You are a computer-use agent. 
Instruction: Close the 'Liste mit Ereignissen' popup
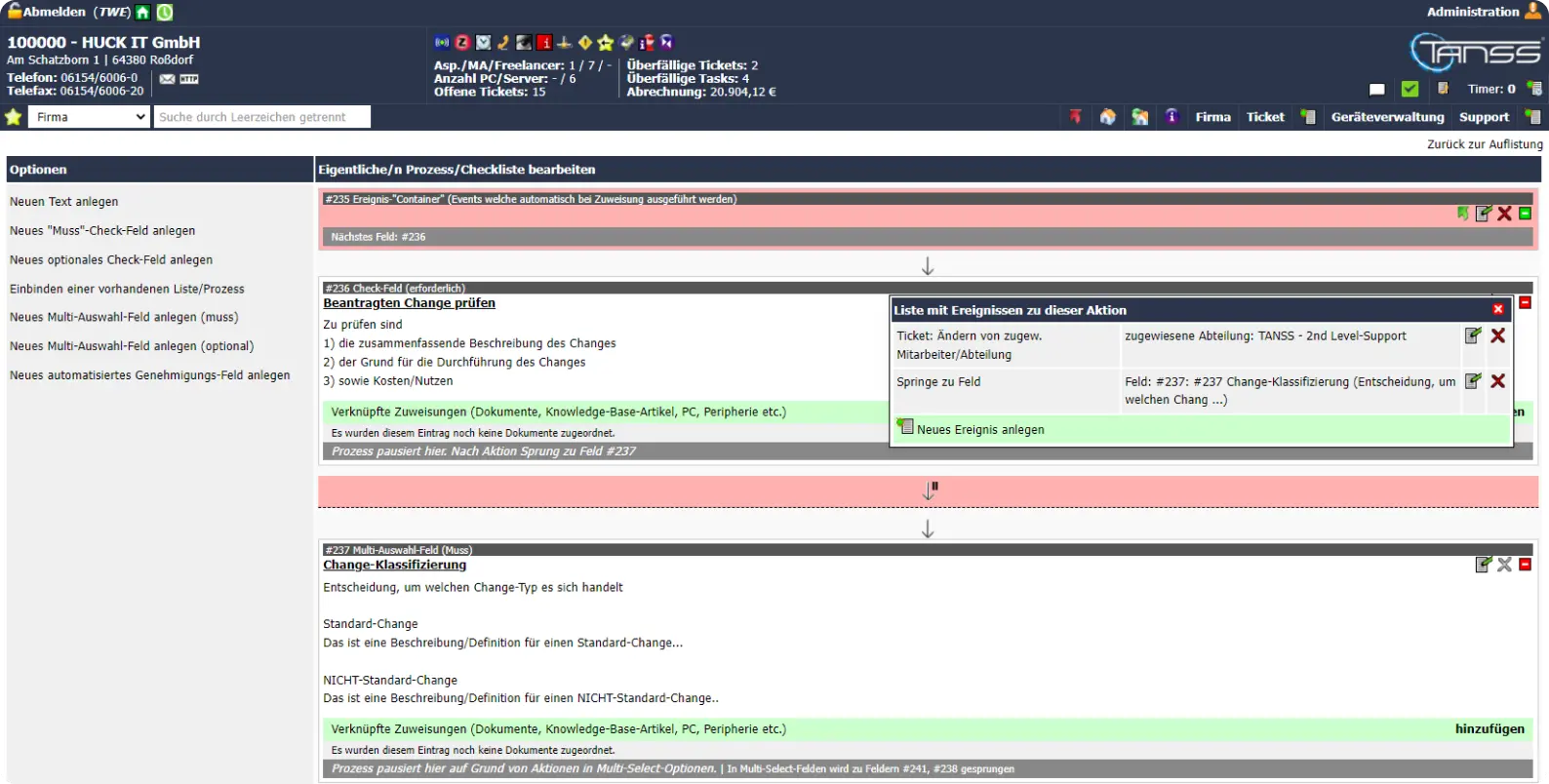pyautogui.click(x=1498, y=309)
